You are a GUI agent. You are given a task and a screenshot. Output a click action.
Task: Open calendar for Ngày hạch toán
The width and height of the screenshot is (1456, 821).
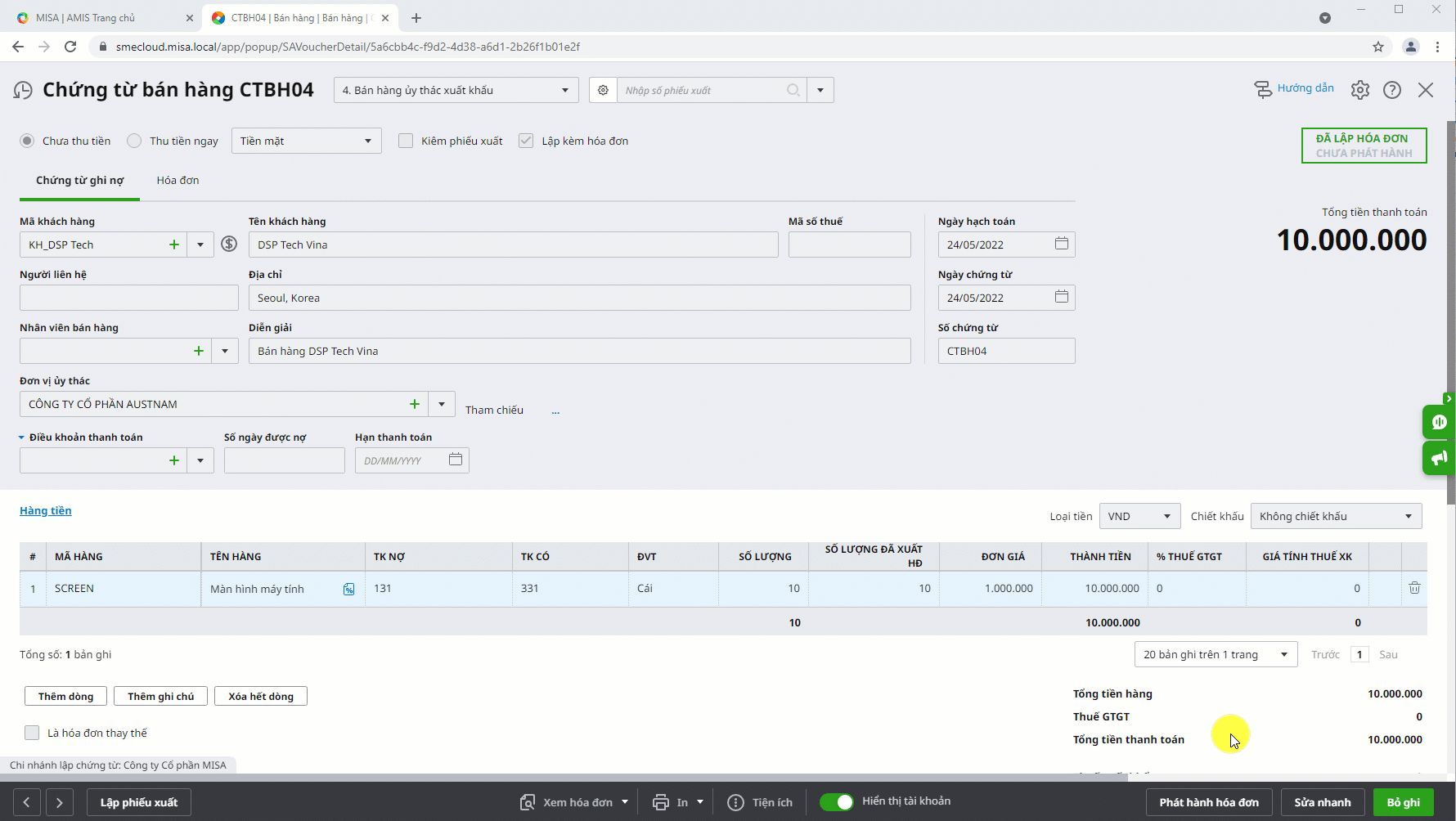point(1061,244)
